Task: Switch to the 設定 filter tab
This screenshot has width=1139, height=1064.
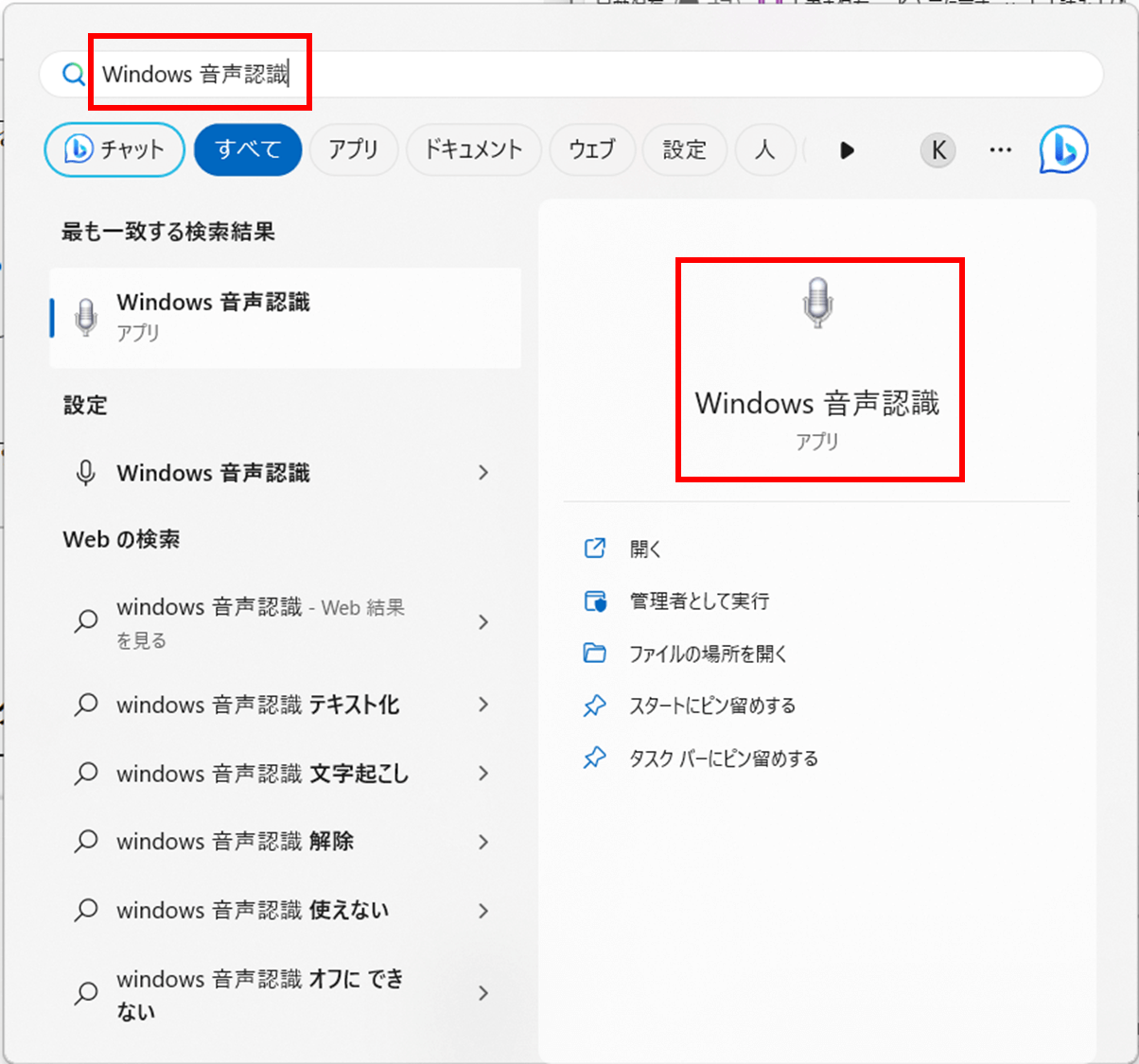Action: click(684, 149)
